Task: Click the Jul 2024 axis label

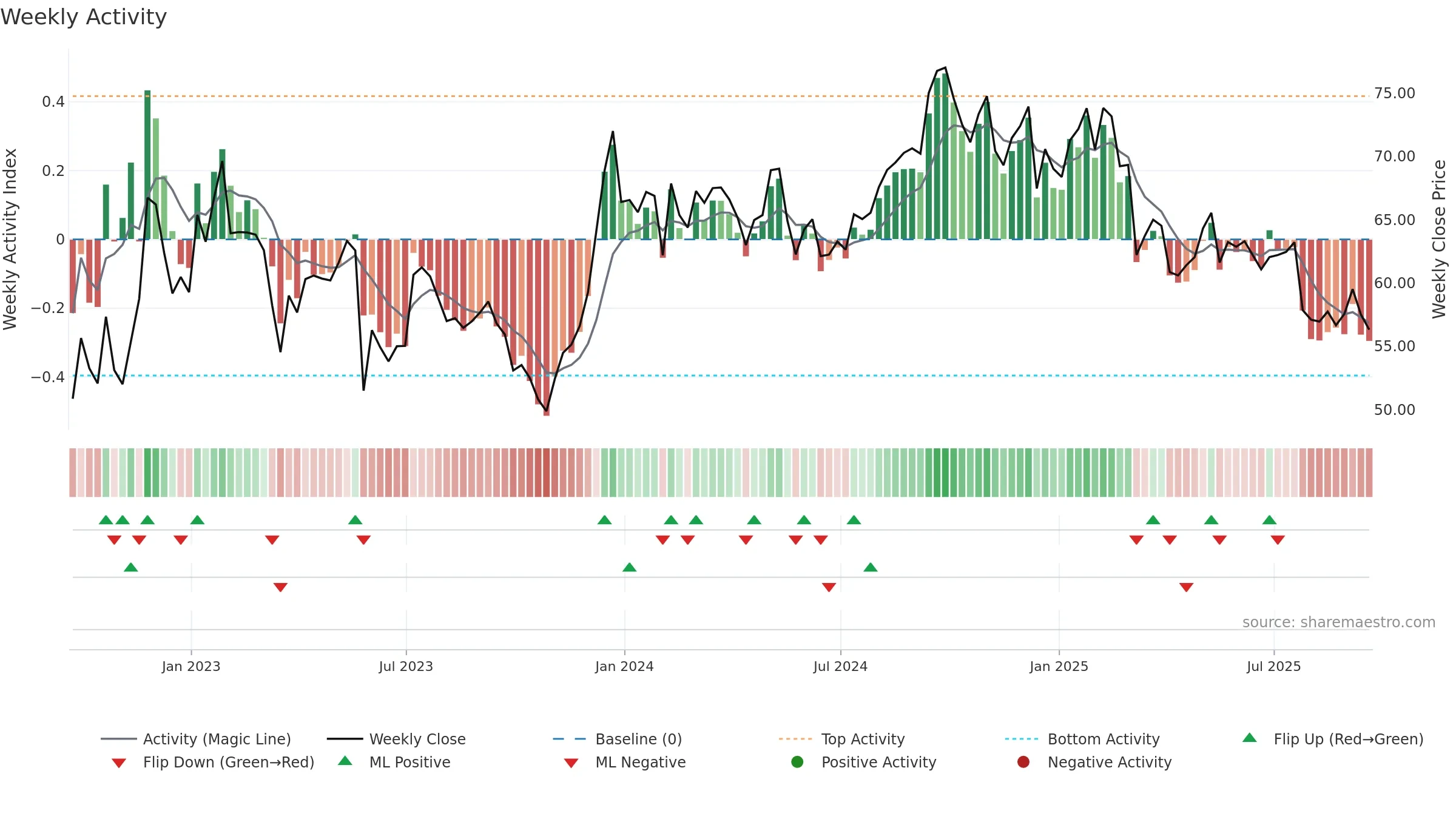Action: click(x=840, y=666)
